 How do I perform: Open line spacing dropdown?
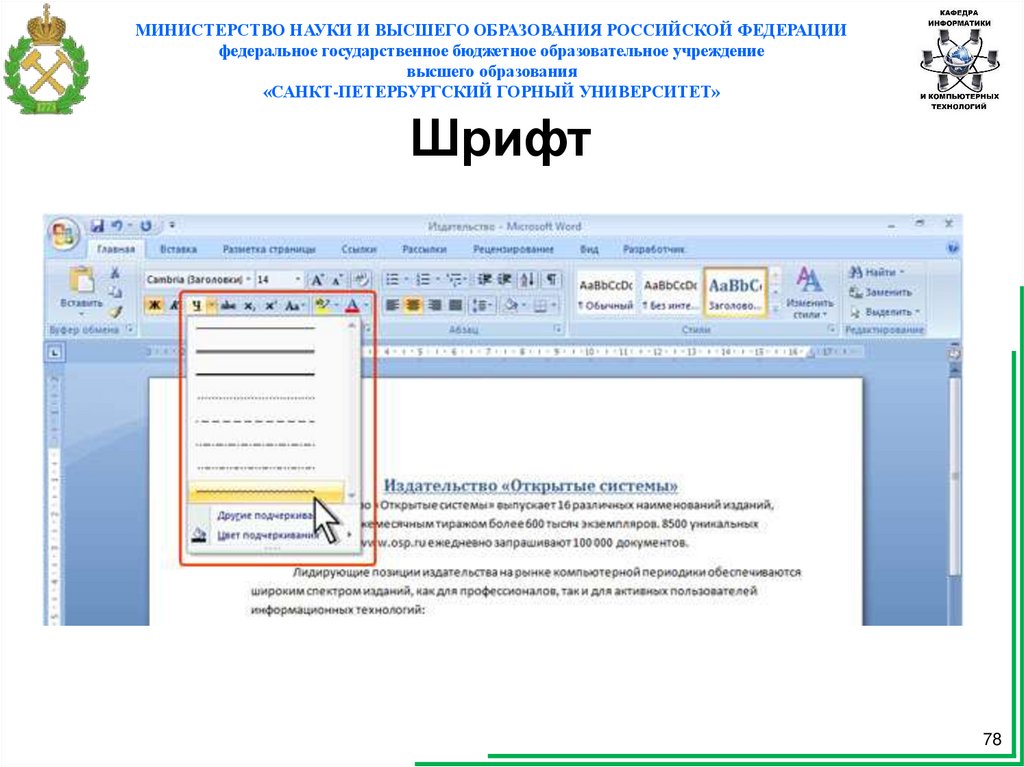(482, 305)
